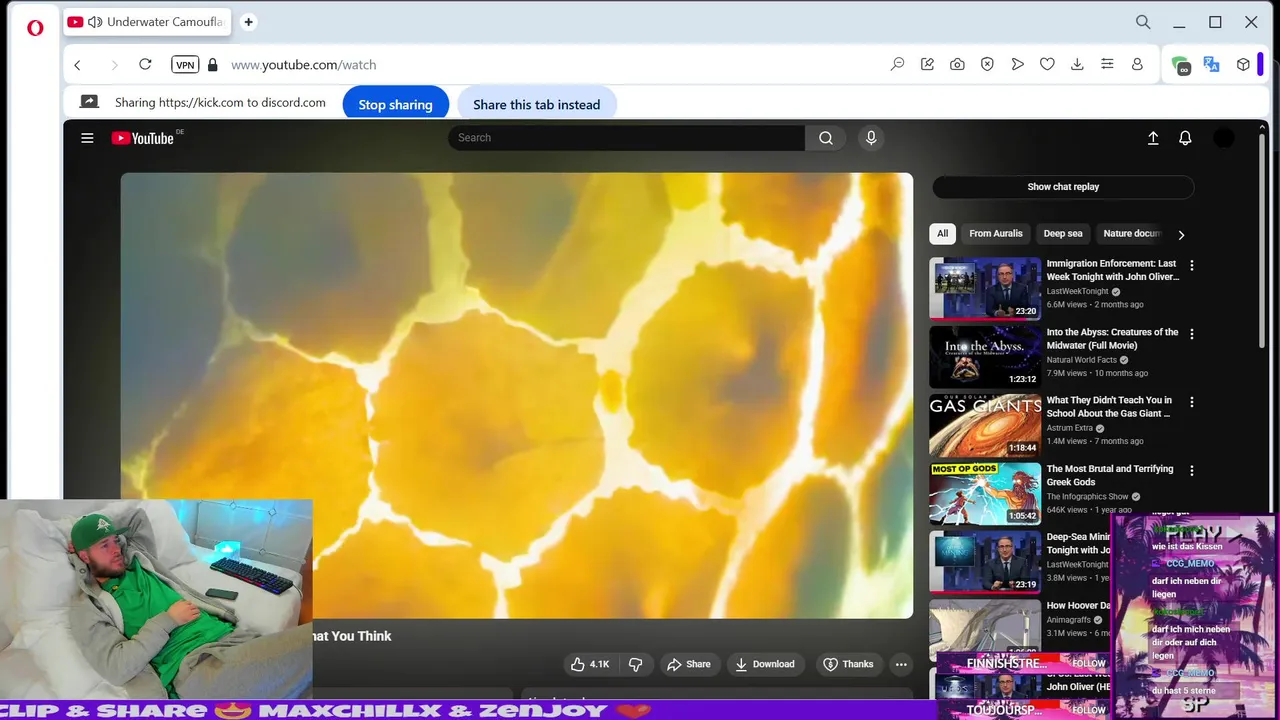
Task: Select the From Auralis chip
Action: (x=996, y=233)
